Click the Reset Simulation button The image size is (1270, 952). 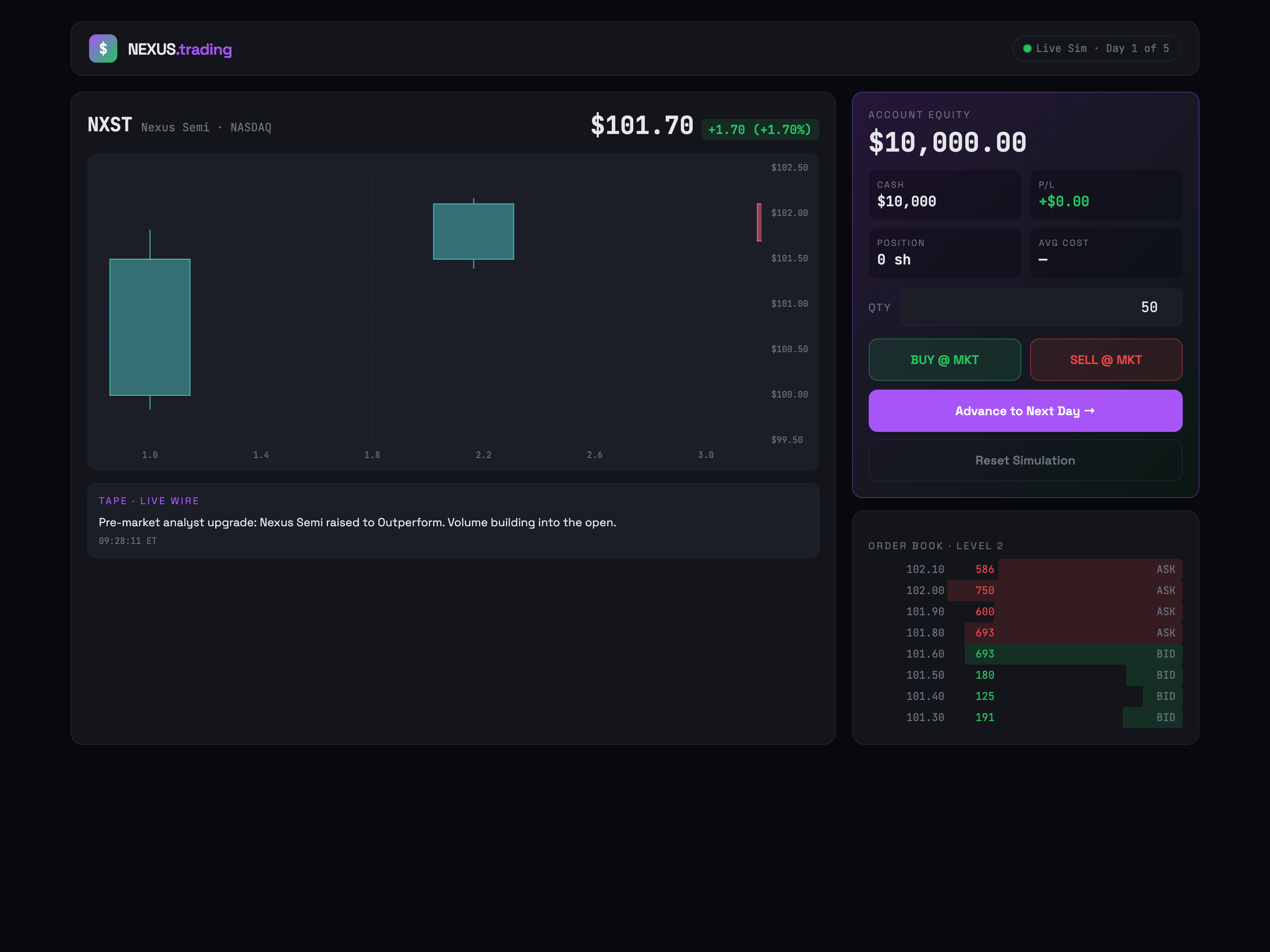[x=1025, y=460]
